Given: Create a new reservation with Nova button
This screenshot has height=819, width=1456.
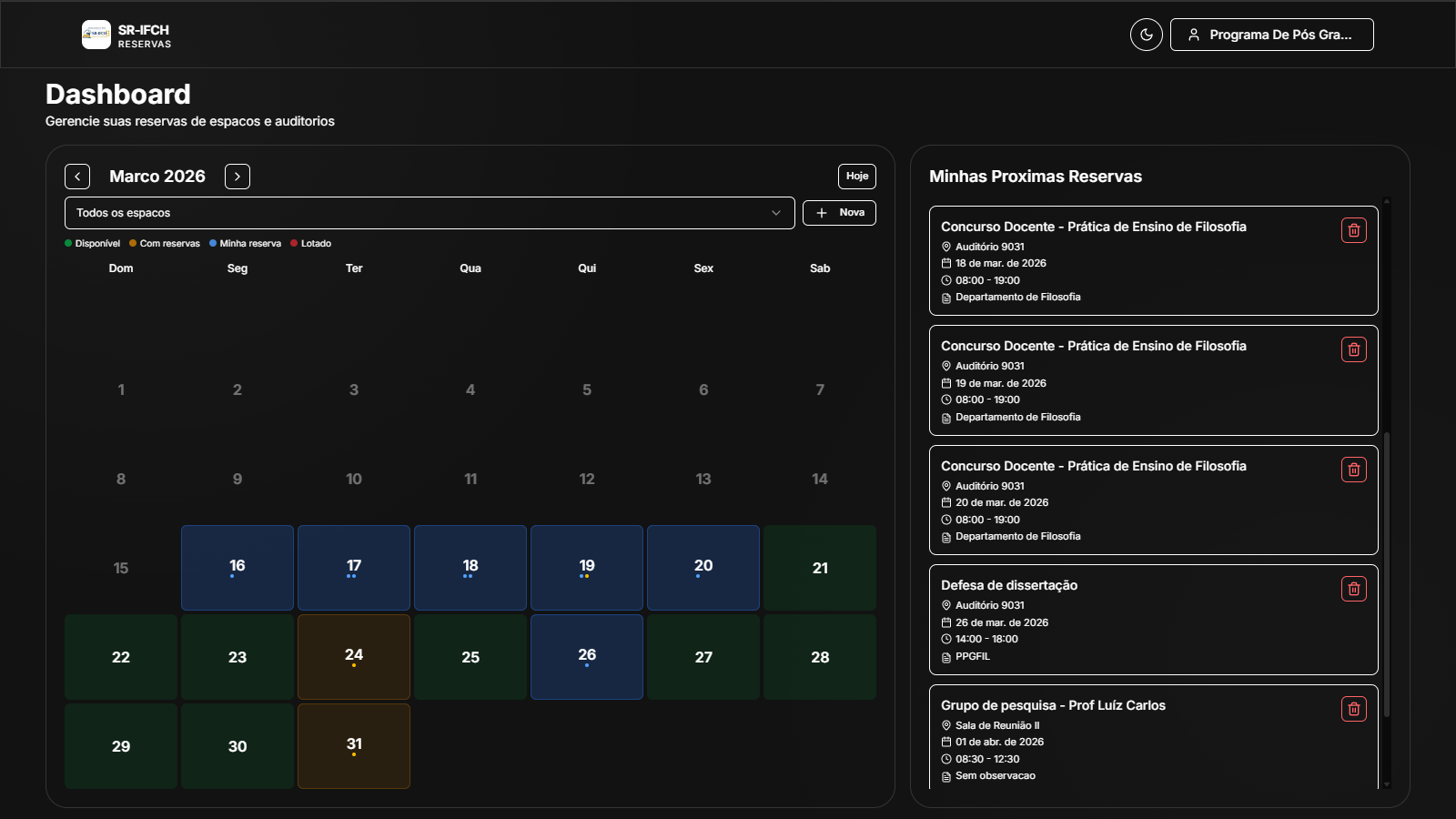Looking at the screenshot, I should (839, 213).
